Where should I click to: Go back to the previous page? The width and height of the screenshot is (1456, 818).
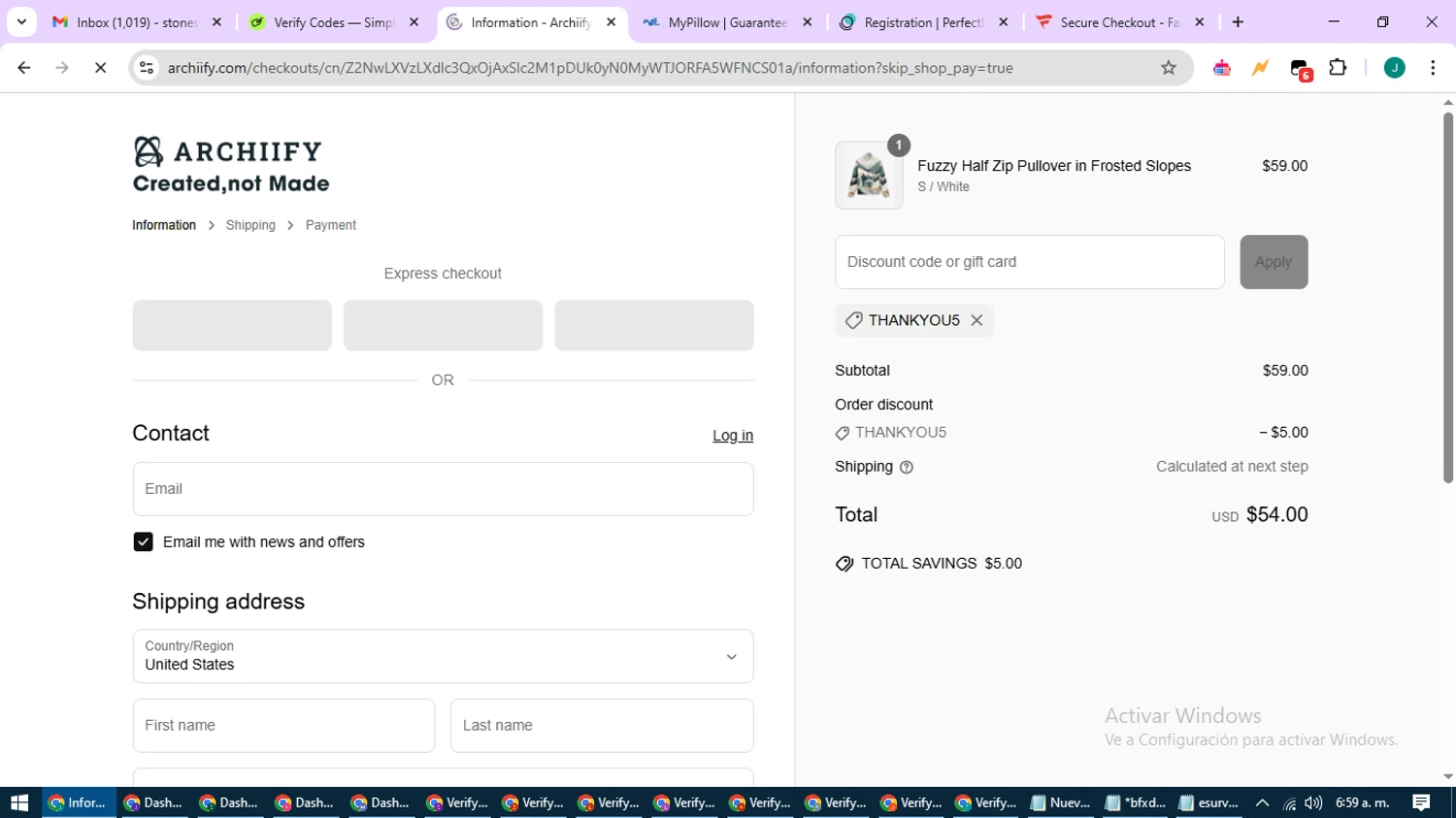[24, 68]
